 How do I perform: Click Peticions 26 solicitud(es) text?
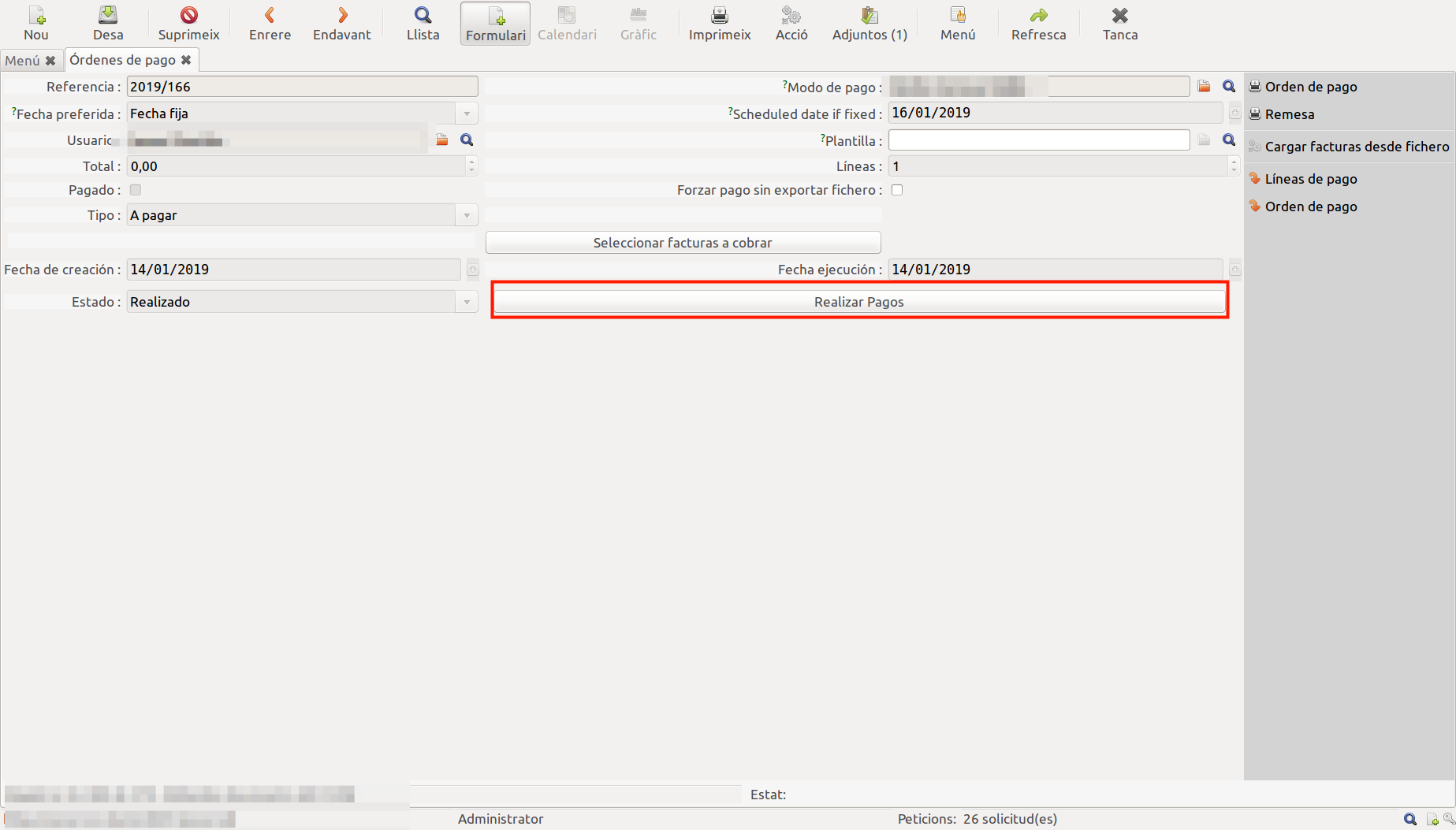[x=977, y=819]
